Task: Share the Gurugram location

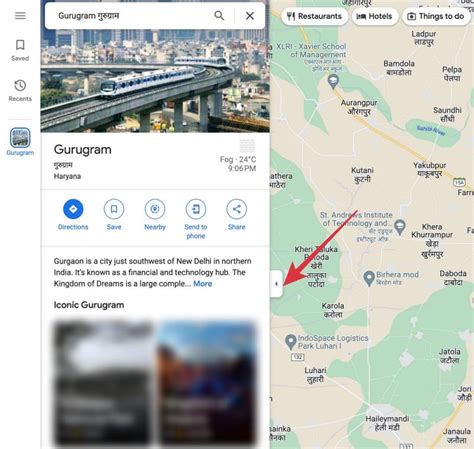Action: point(237,215)
